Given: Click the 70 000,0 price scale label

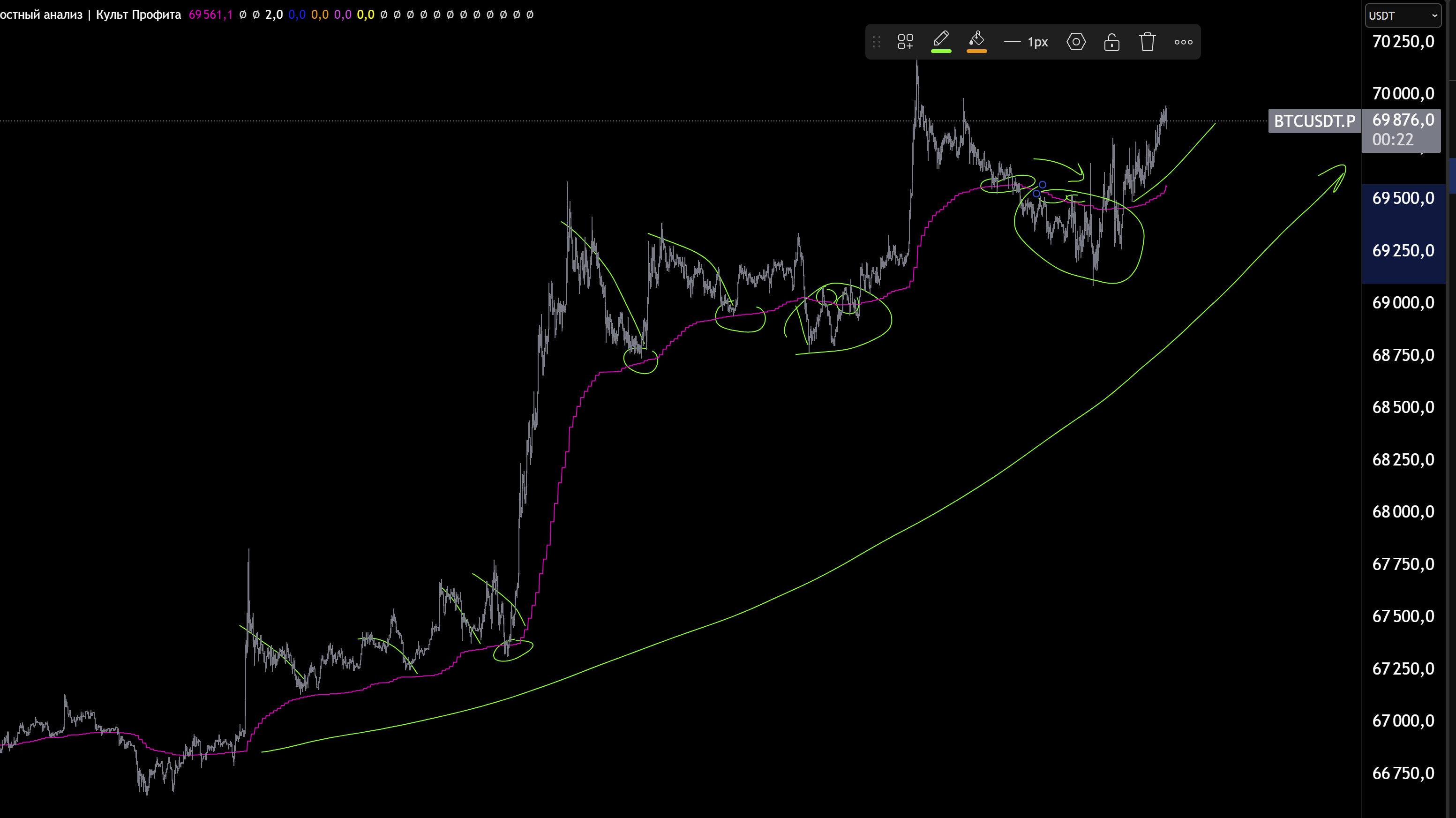Looking at the screenshot, I should pos(1403,93).
